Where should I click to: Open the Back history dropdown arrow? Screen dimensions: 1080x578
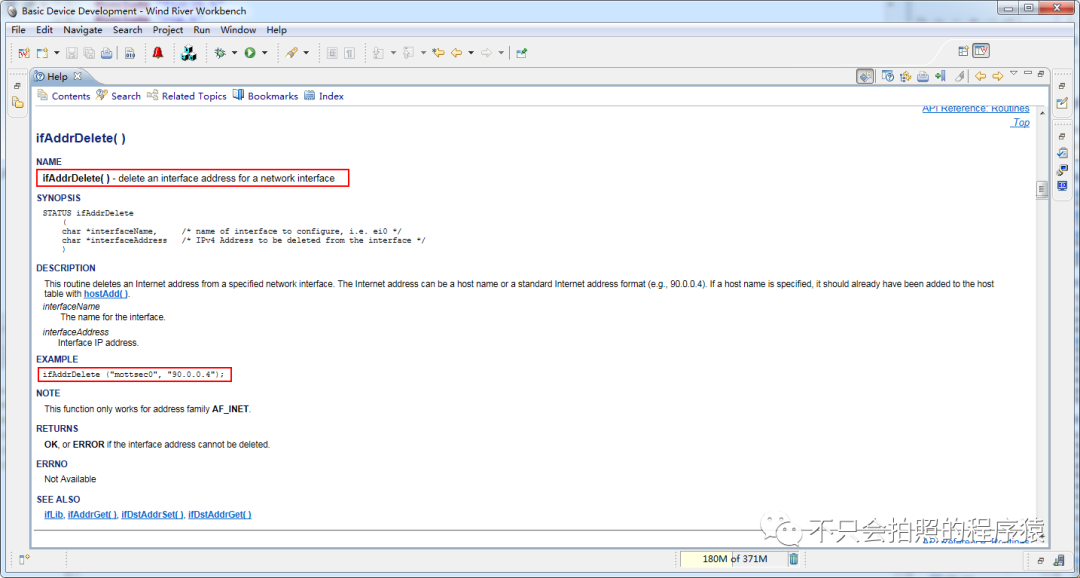coord(471,53)
